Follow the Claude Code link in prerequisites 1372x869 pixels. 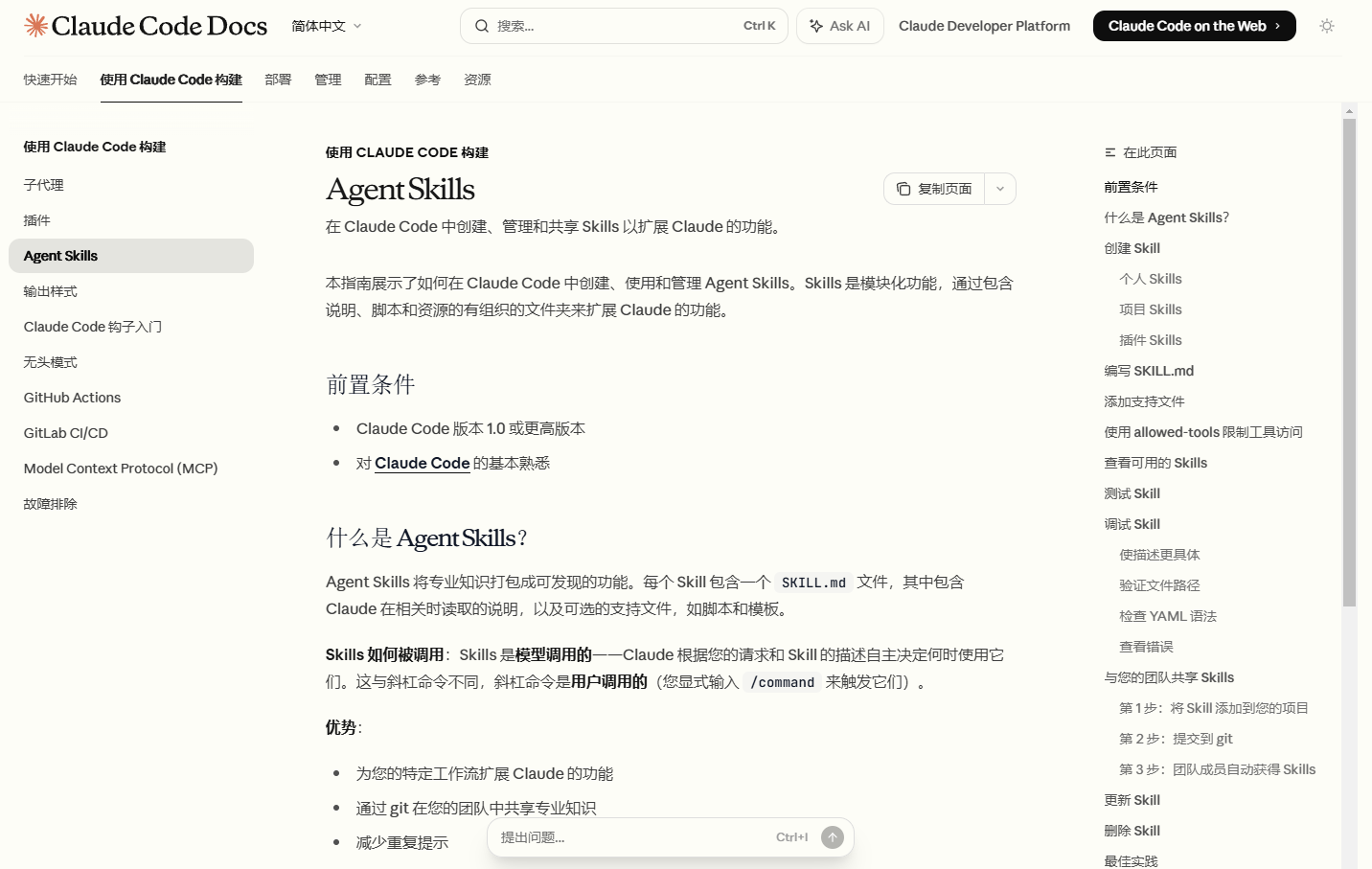point(422,463)
